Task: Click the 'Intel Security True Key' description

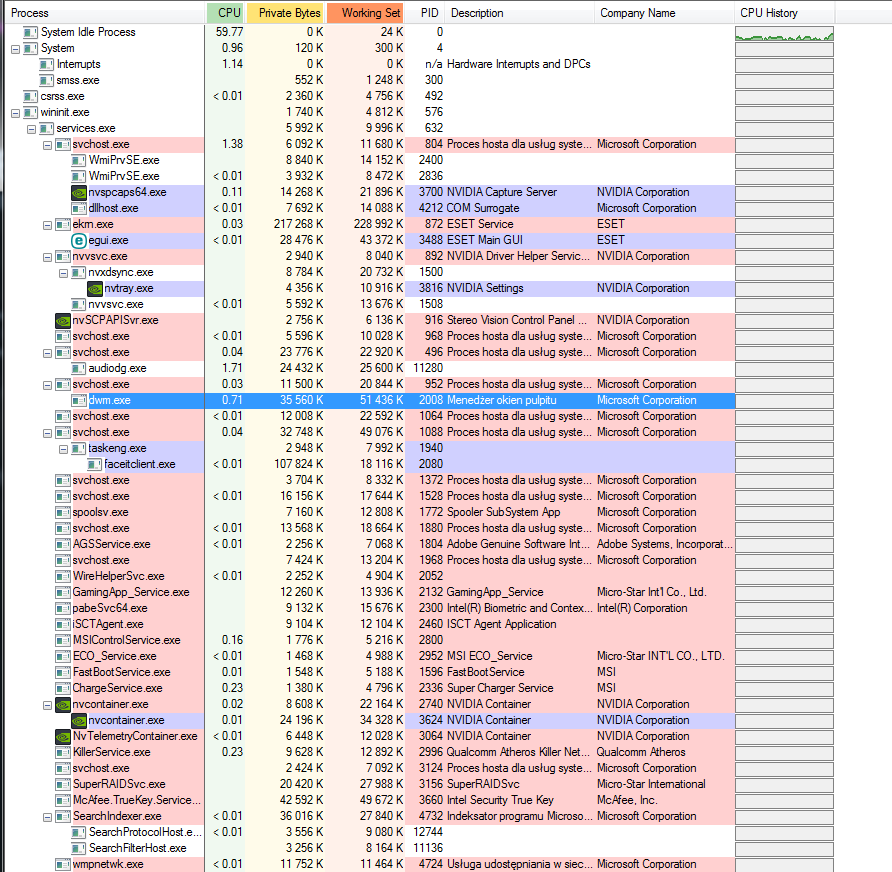Action: click(500, 800)
